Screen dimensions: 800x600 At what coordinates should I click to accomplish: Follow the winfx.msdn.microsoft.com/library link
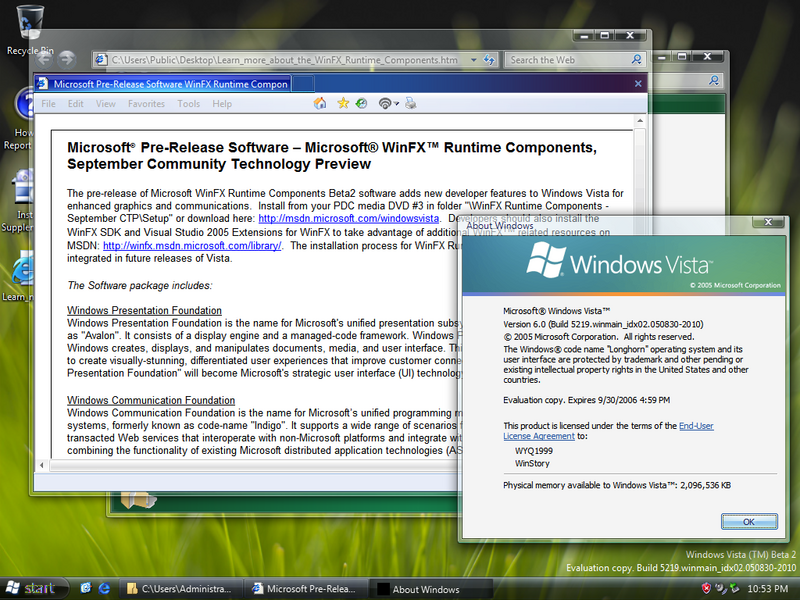click(x=192, y=245)
